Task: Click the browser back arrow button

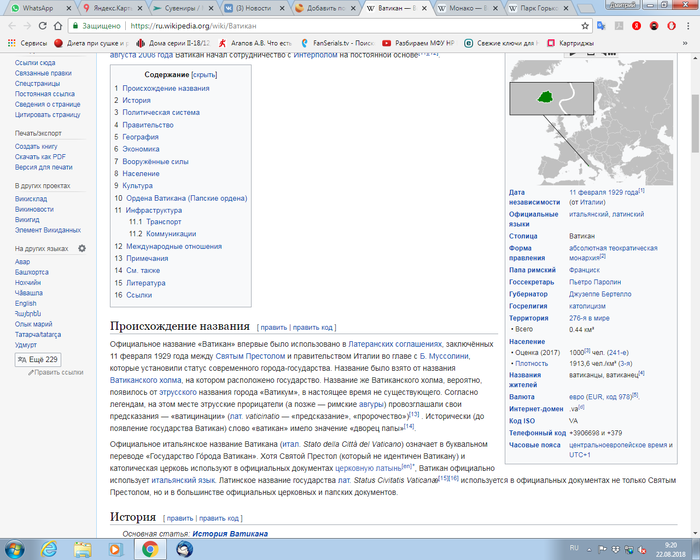Action: [11, 25]
